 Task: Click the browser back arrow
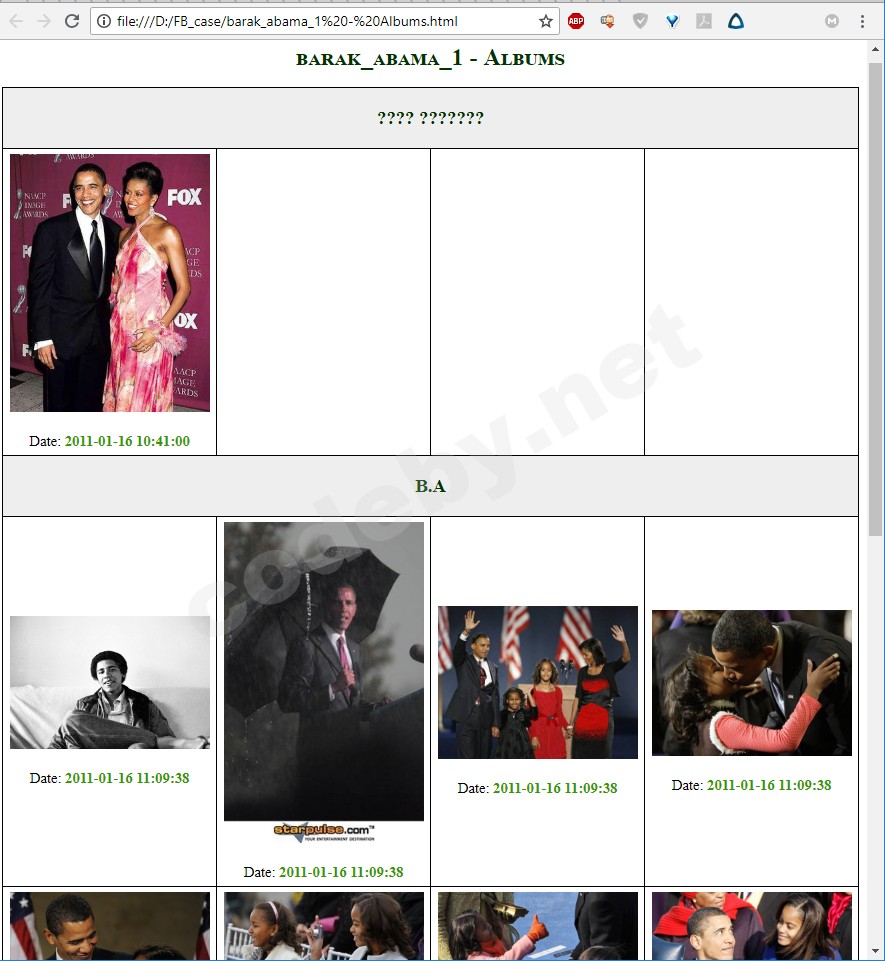pyautogui.click(x=17, y=21)
